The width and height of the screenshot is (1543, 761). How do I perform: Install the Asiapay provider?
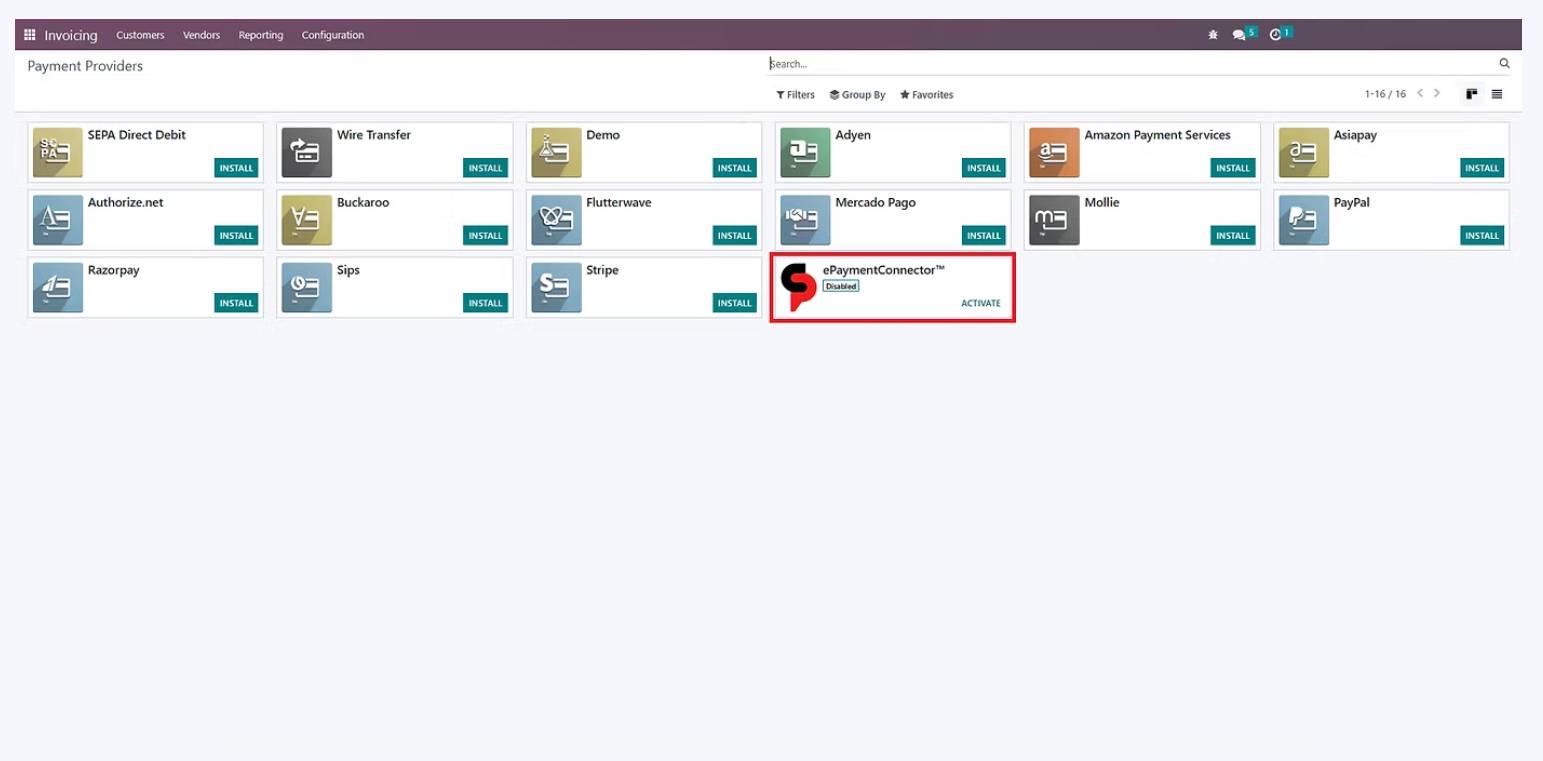(1482, 168)
